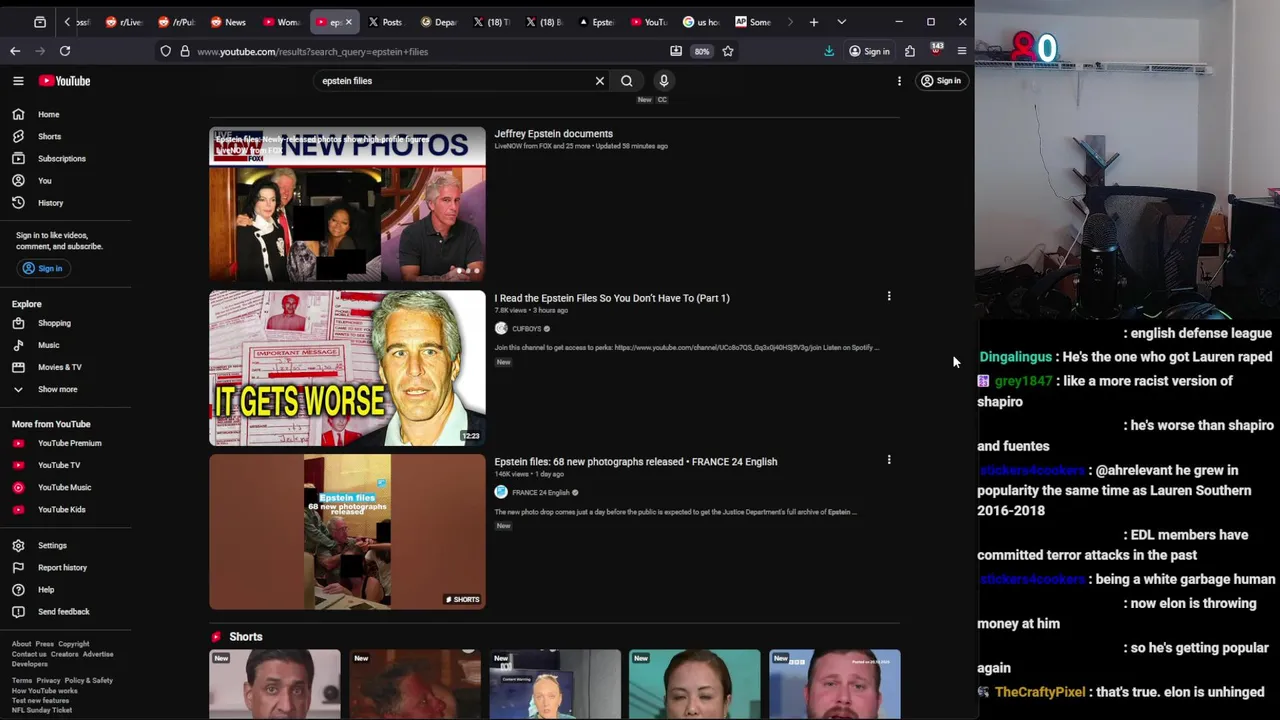Reload the page with browser refresh

click(65, 51)
